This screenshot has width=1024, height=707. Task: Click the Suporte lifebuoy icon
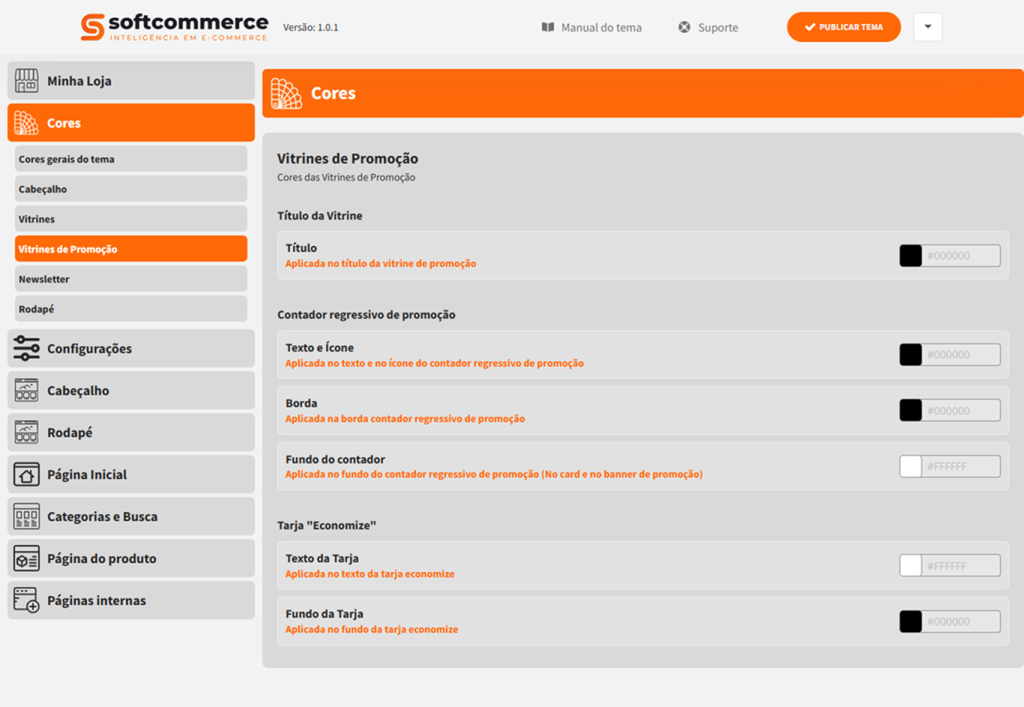coord(684,27)
